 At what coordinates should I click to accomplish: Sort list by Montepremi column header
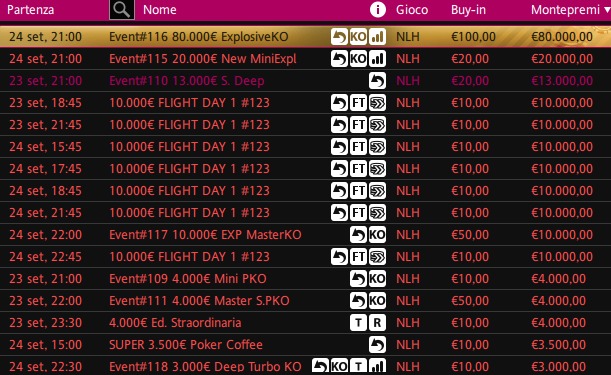point(565,10)
